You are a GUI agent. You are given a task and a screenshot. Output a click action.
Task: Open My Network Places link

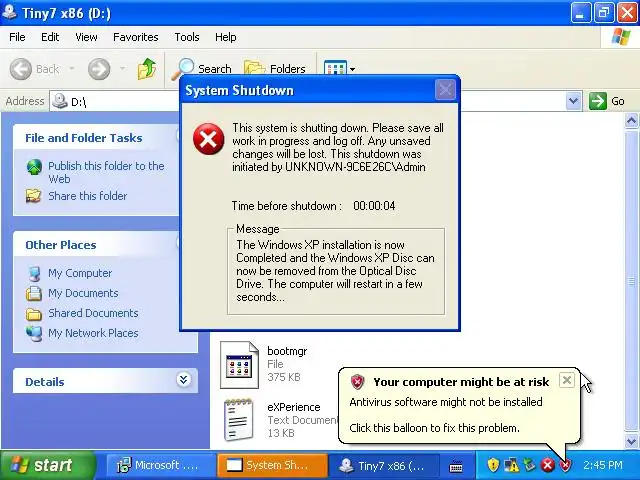(93, 333)
